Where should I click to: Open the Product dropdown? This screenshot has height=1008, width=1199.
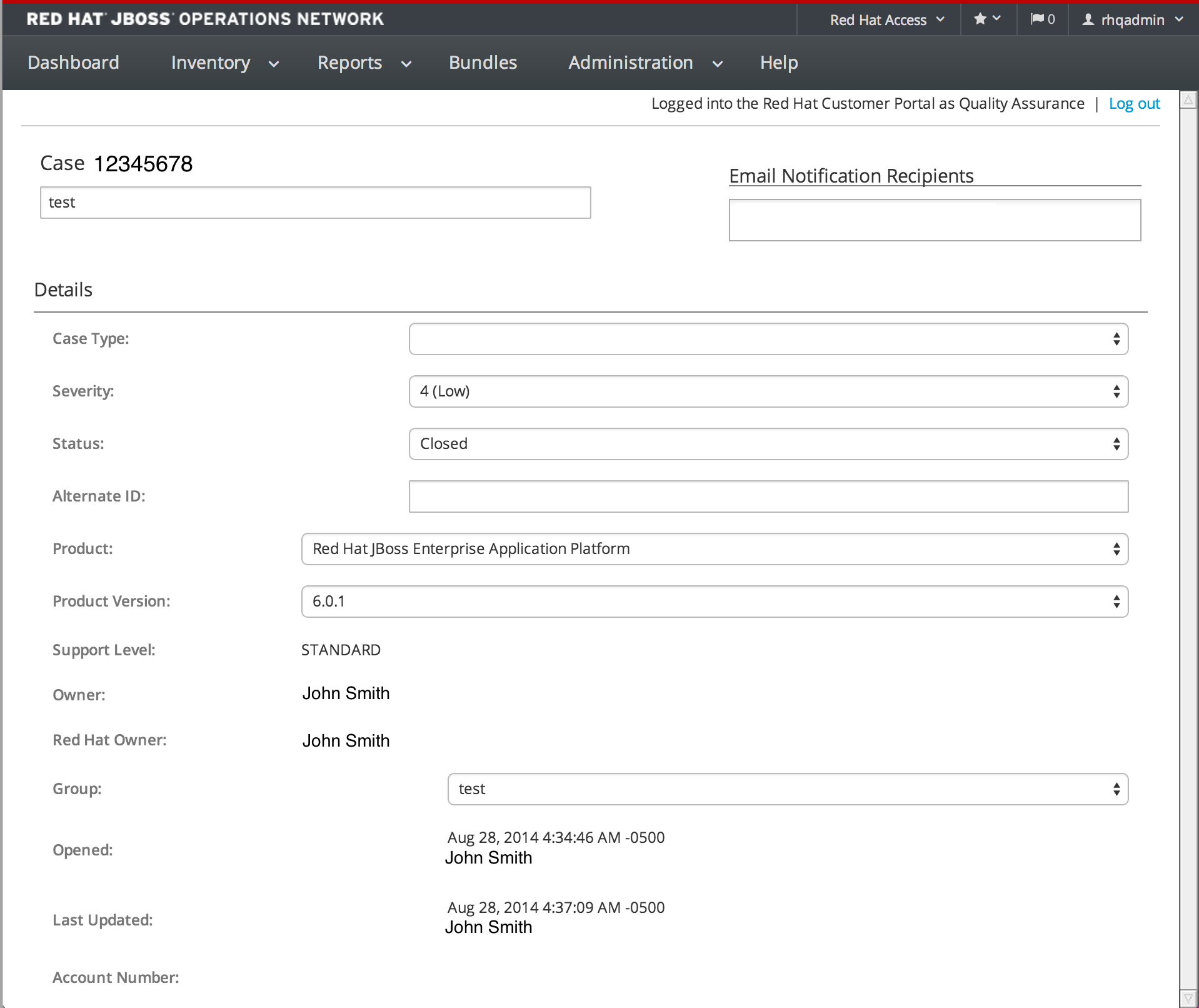pyautogui.click(x=715, y=549)
